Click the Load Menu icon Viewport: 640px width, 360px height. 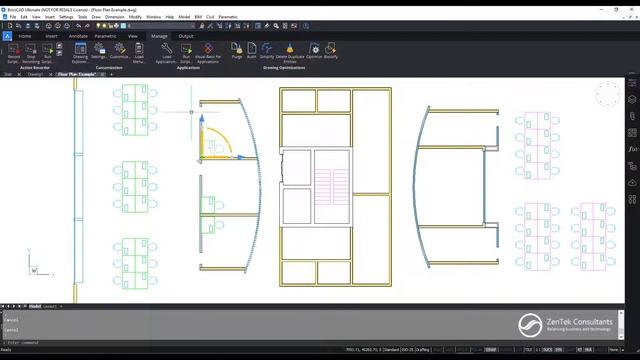pos(139,49)
